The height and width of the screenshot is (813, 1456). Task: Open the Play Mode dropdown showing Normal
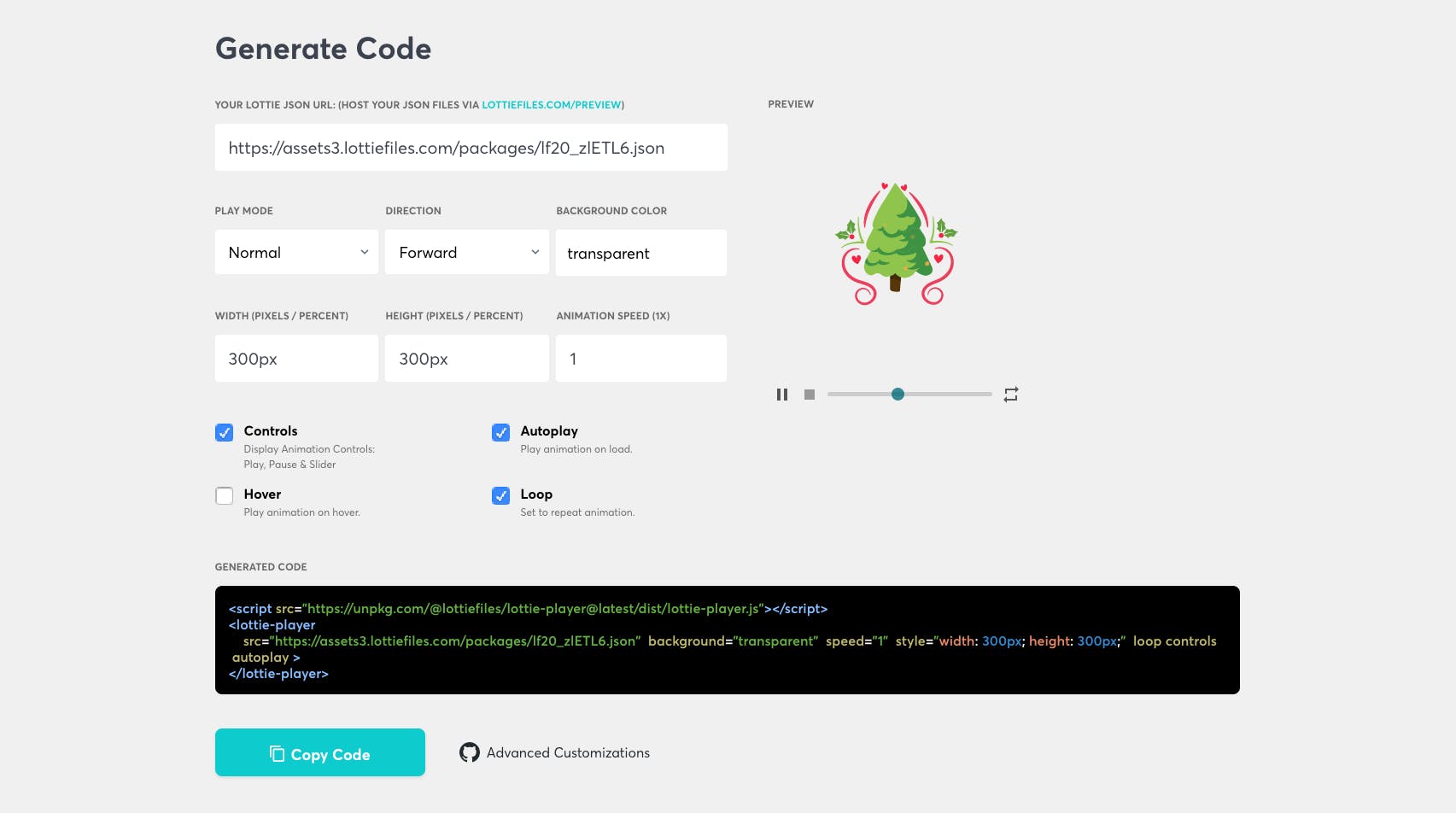[x=296, y=252]
